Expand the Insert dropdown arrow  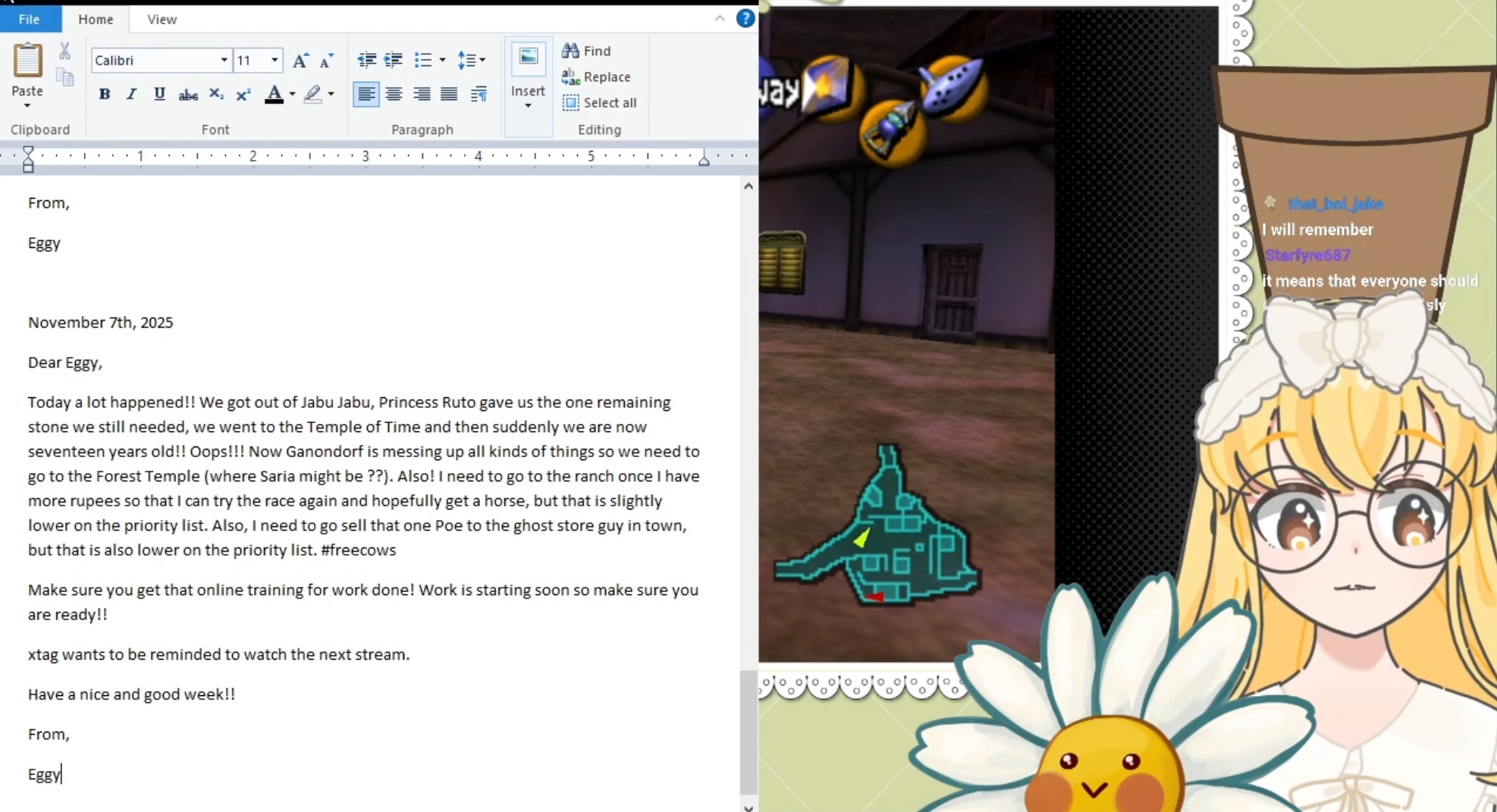(x=528, y=105)
